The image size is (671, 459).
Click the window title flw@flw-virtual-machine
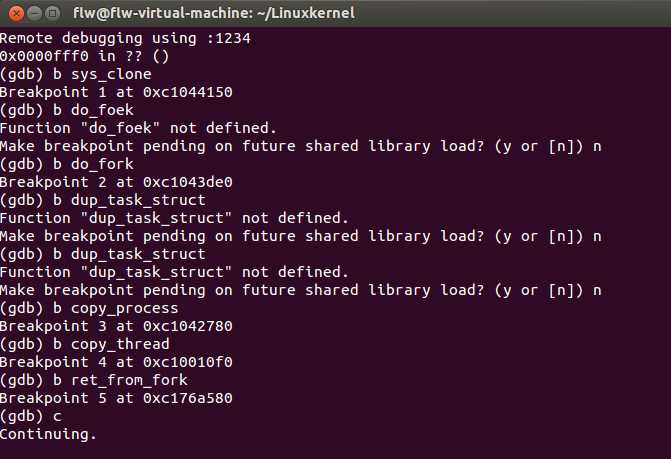tap(214, 13)
